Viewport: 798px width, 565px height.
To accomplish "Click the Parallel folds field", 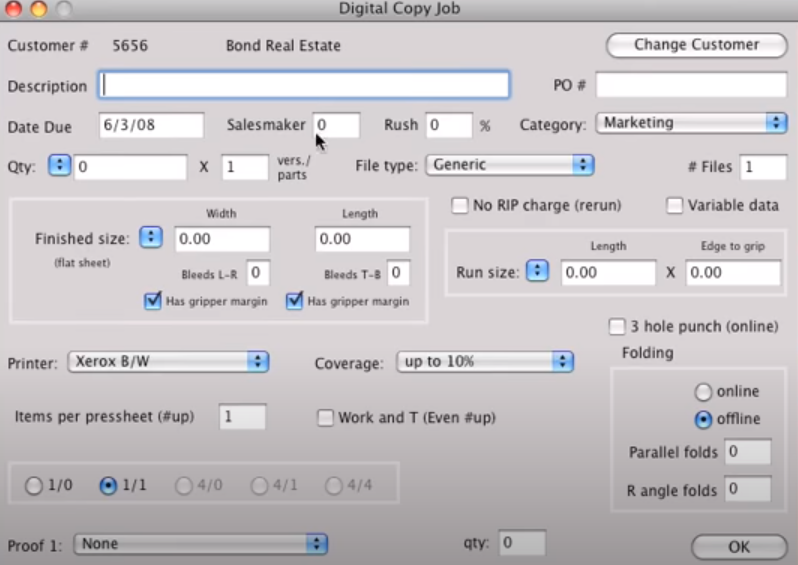I will [x=747, y=451].
